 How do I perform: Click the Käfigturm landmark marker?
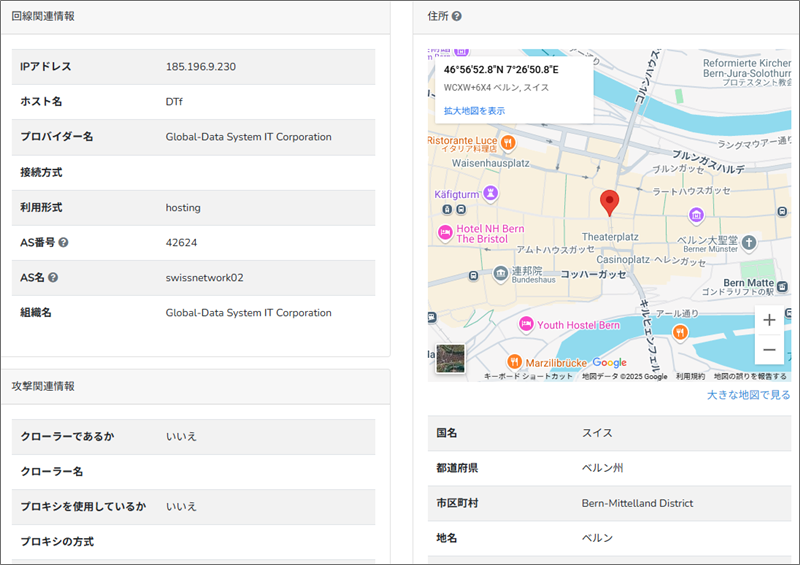tap(491, 193)
